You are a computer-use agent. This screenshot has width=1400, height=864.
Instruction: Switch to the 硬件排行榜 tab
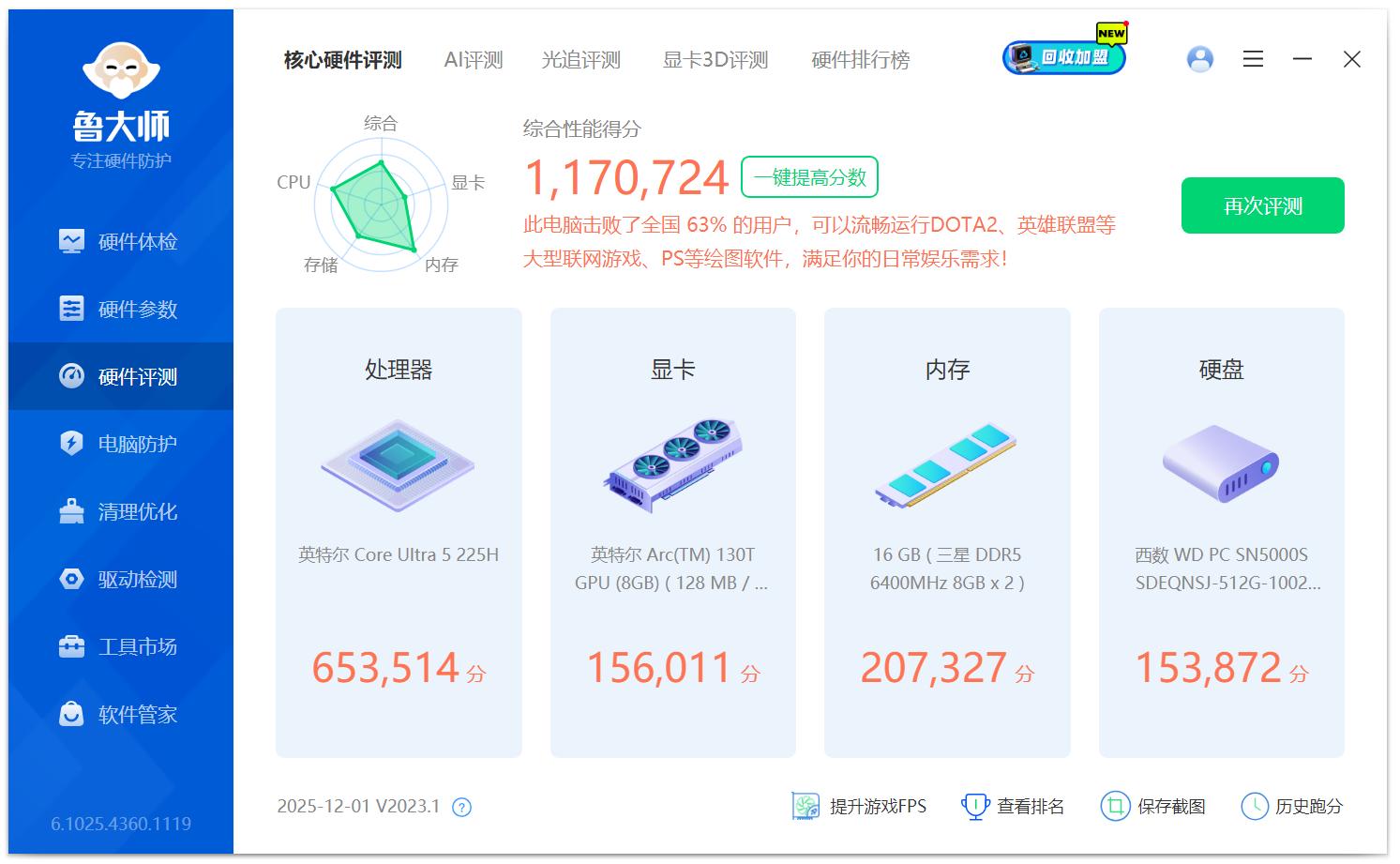pyautogui.click(x=861, y=60)
